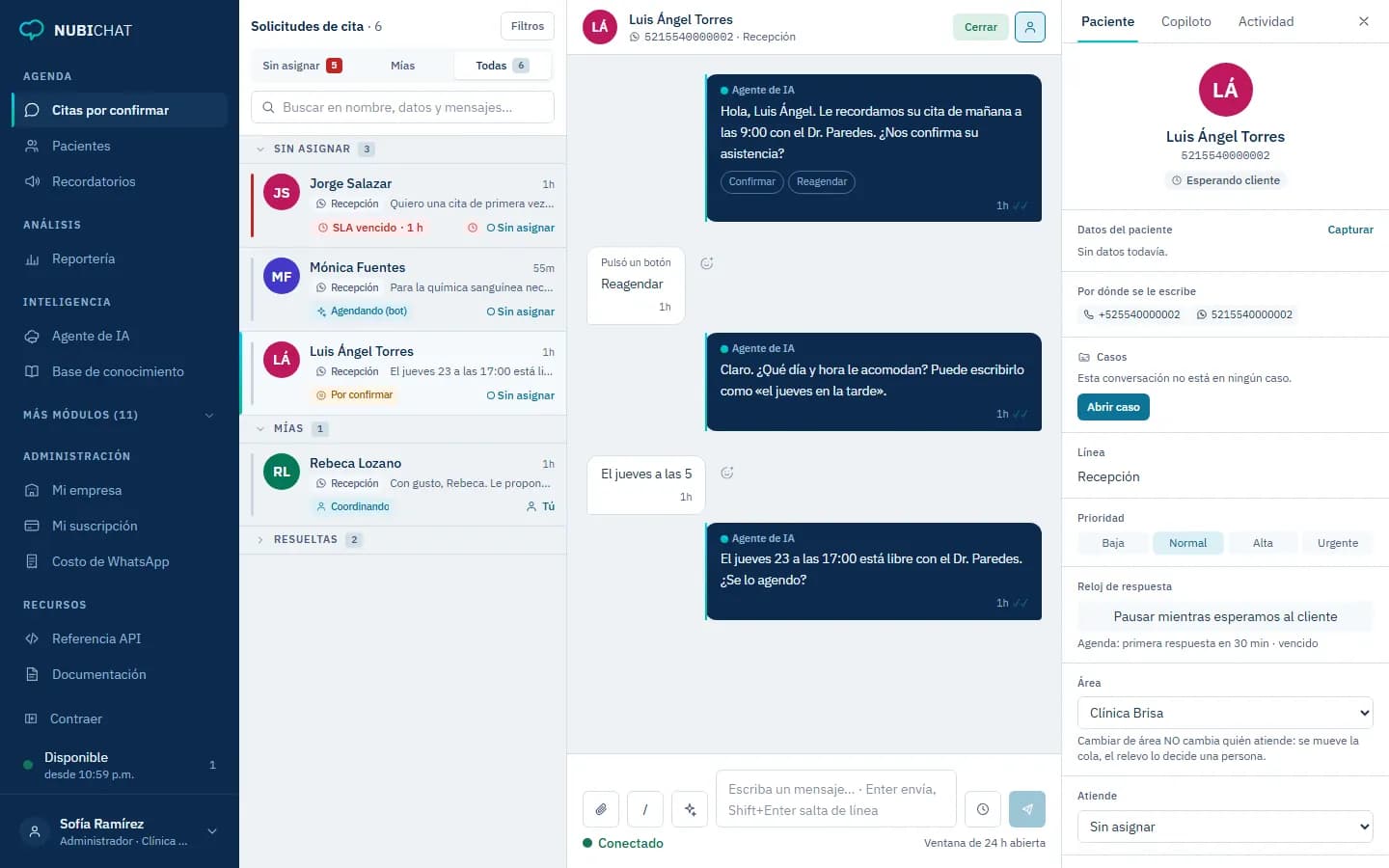Click the Capturar patient data link
The height and width of the screenshot is (868, 1389).
click(1350, 230)
